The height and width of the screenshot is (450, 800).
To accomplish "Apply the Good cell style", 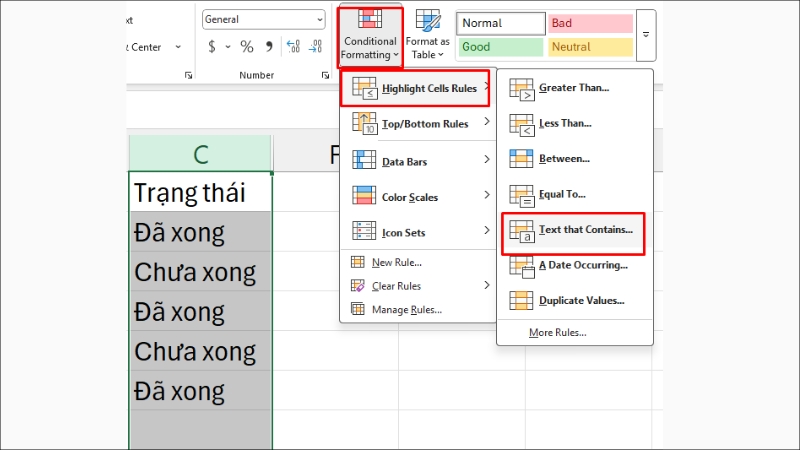I will click(501, 47).
